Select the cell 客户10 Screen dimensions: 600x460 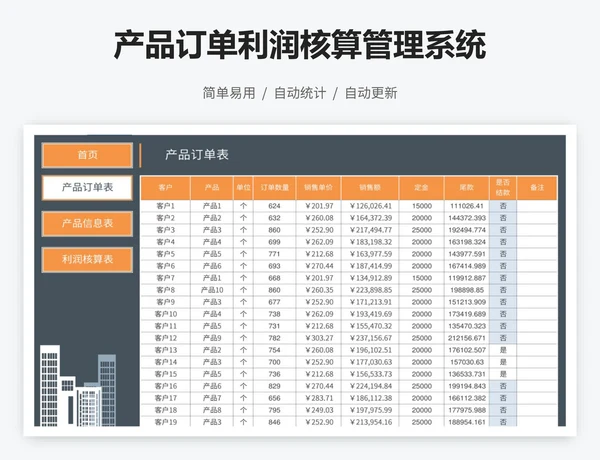(165, 314)
